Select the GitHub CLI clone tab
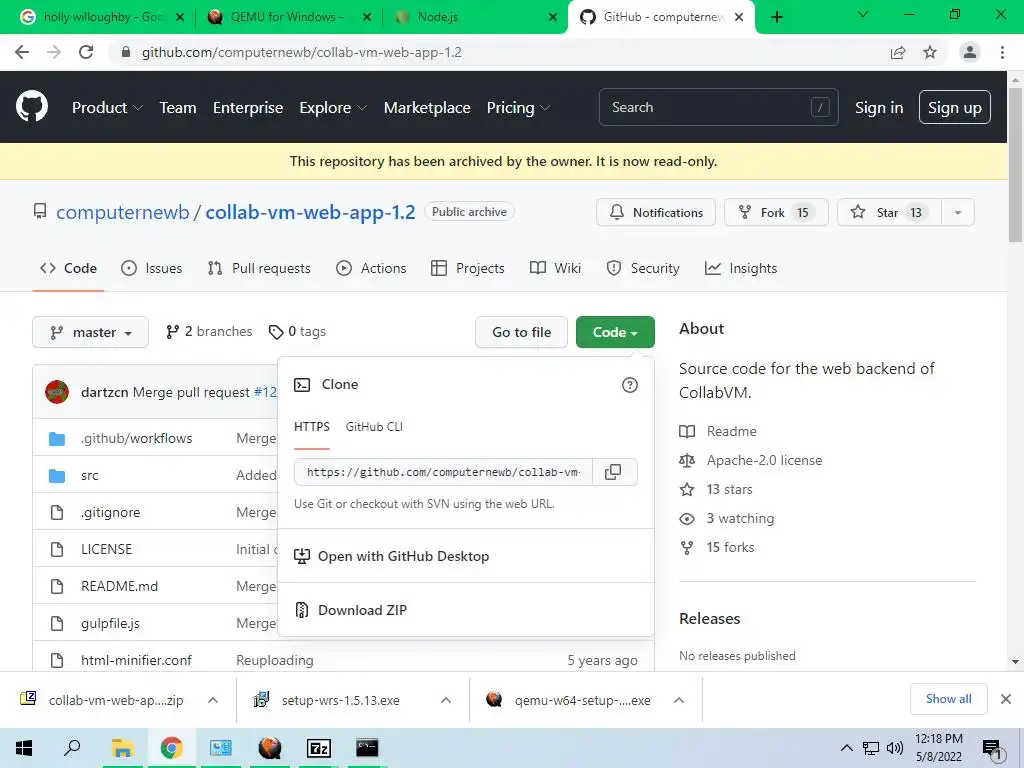The width and height of the screenshot is (1024, 768). point(374,427)
